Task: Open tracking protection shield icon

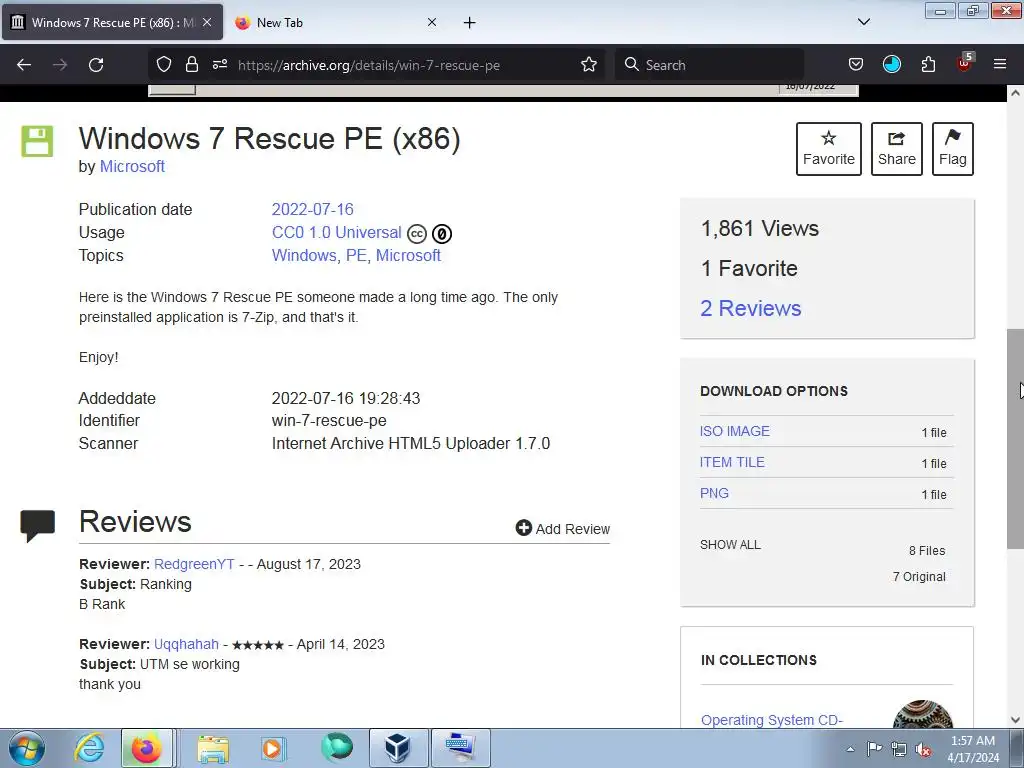Action: [164, 65]
